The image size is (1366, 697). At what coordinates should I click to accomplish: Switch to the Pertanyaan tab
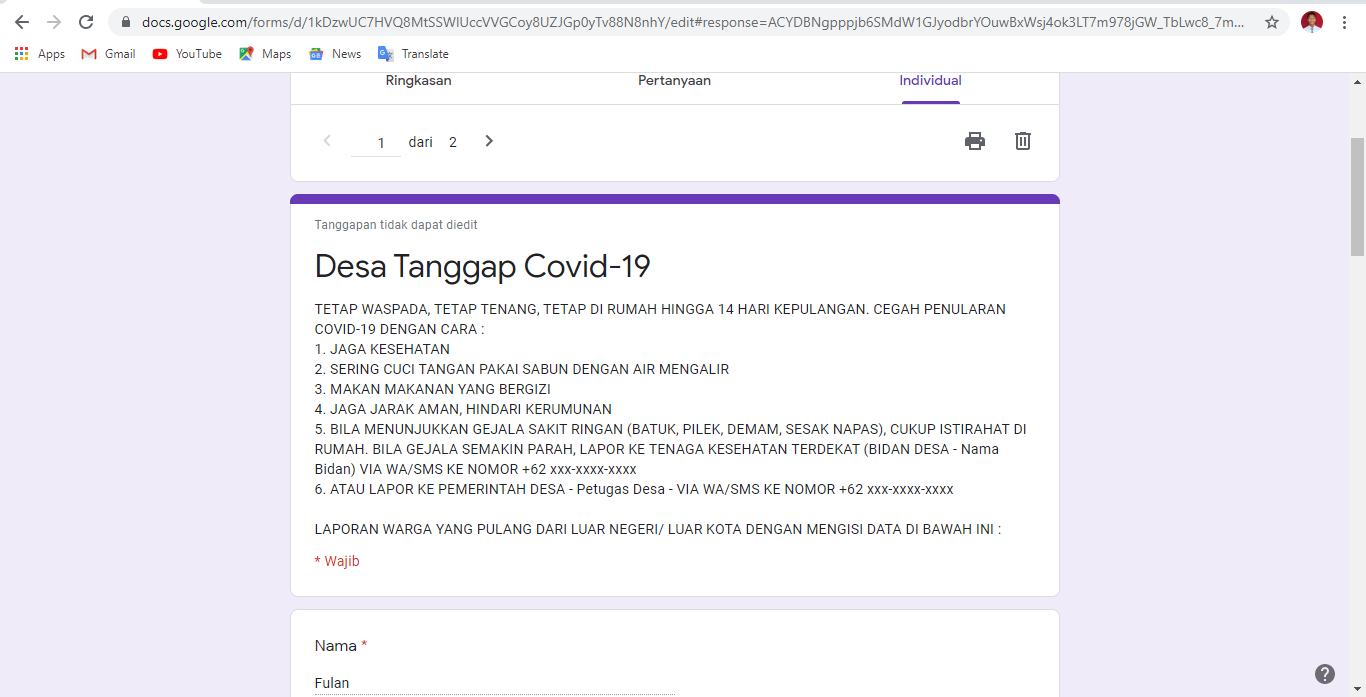tap(674, 81)
